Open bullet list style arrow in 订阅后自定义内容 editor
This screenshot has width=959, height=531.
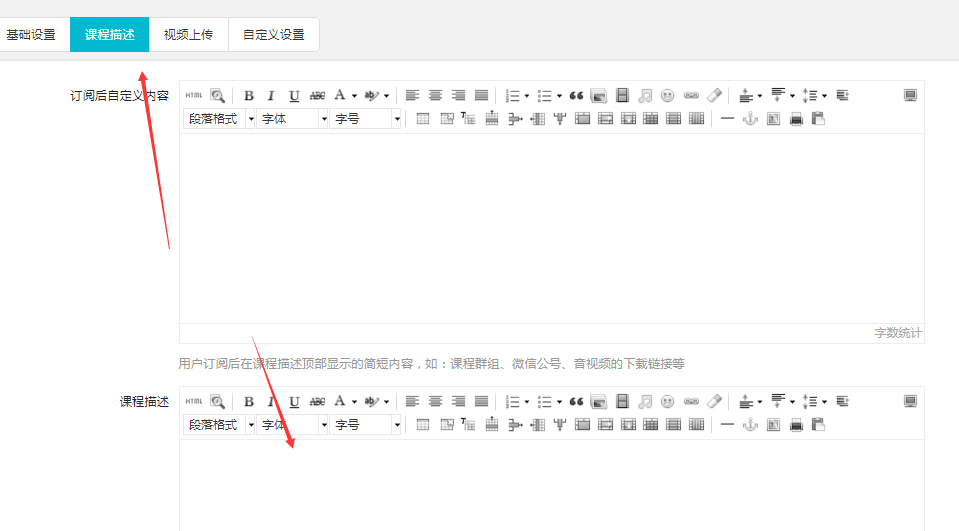pyautogui.click(x=559, y=96)
